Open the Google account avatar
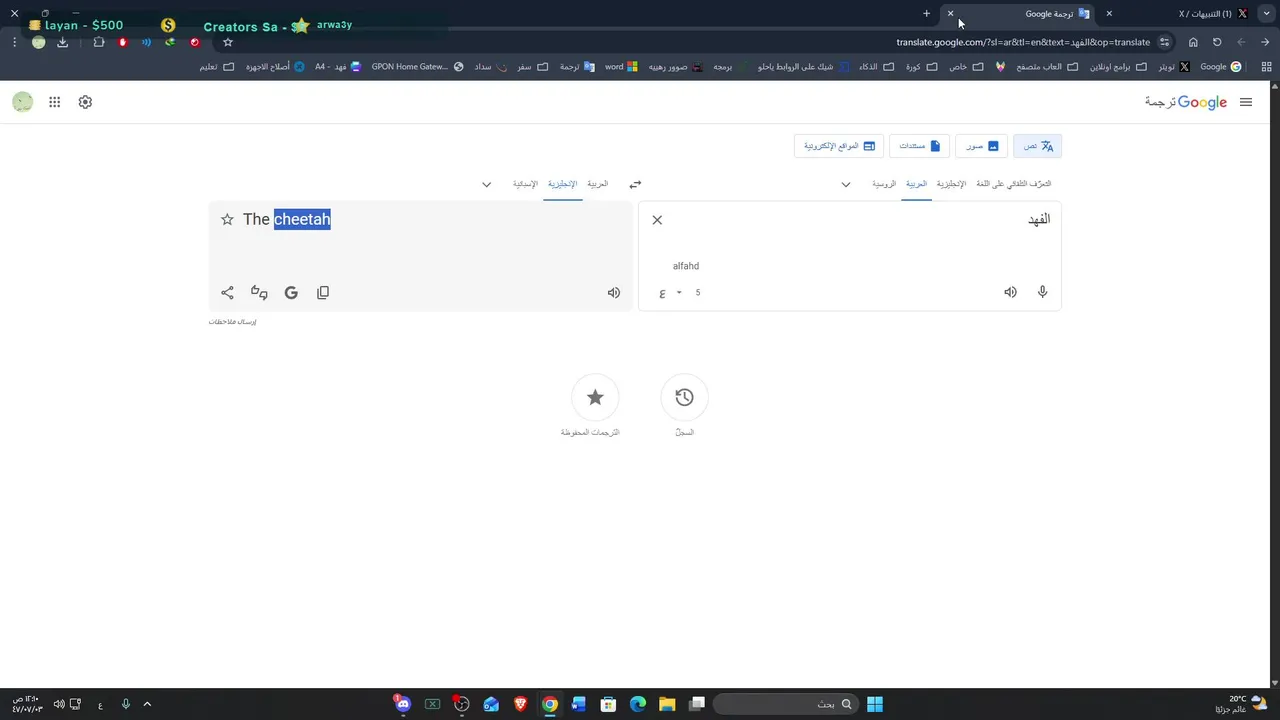This screenshot has height=720, width=1280. tap(23, 102)
